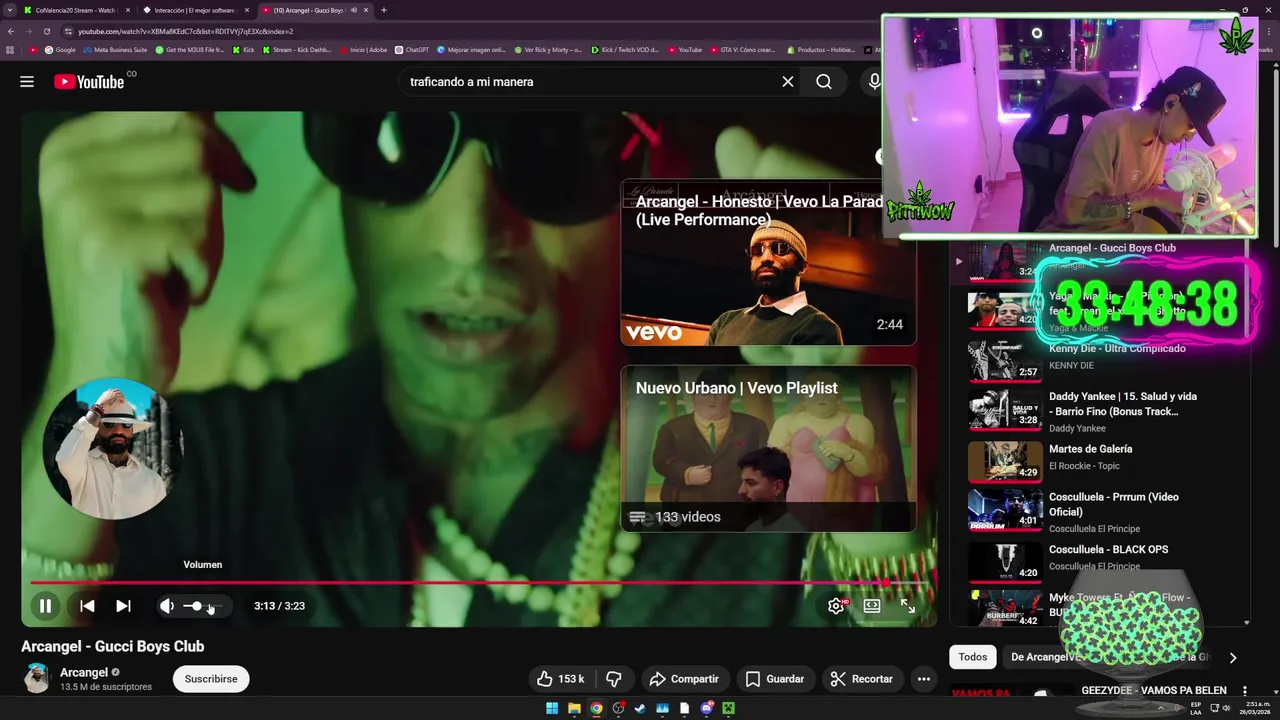The width and height of the screenshot is (1280, 720).
Task: Open Nuevo Urbano Vevo Playlist end card
Action: [768, 449]
